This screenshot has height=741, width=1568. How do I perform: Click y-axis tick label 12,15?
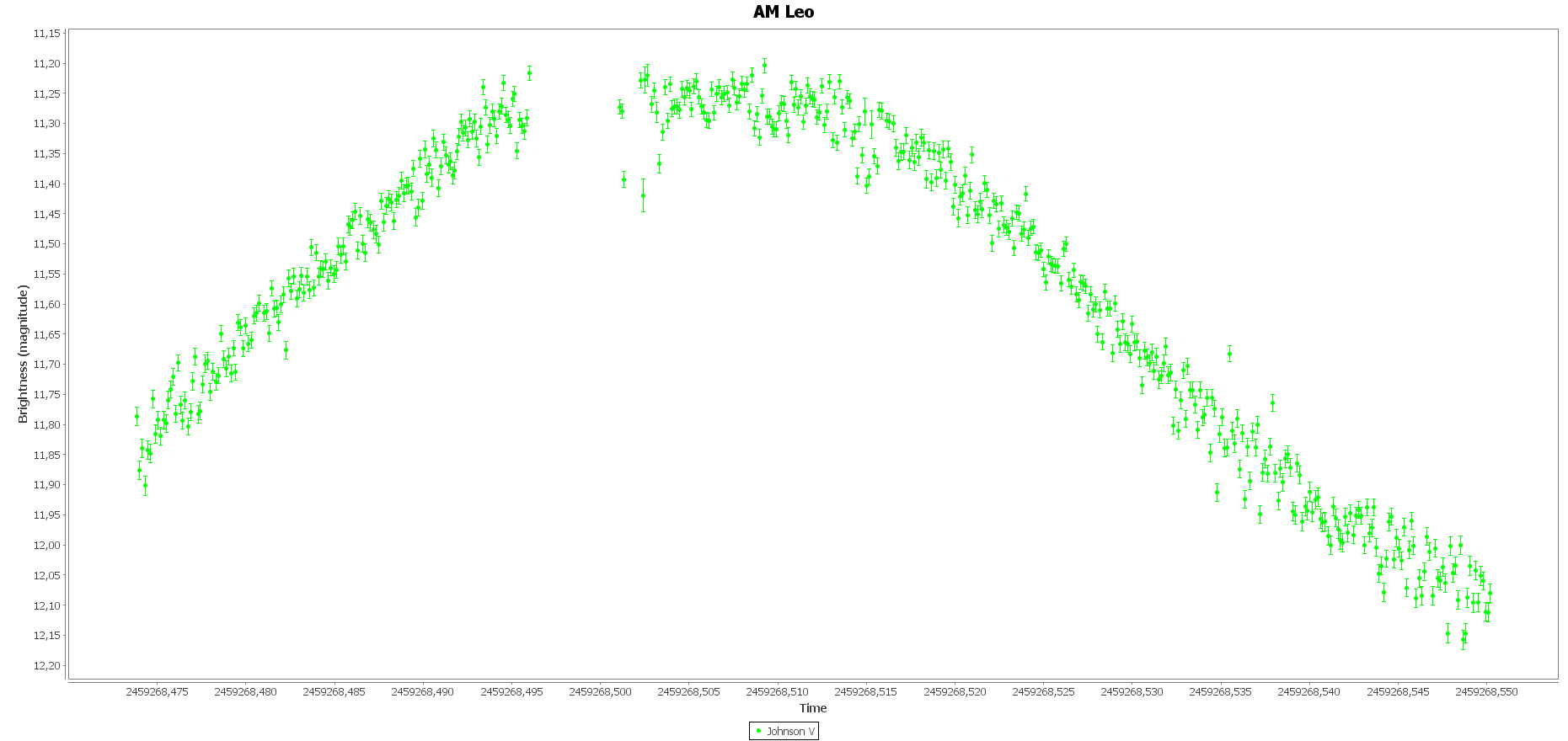pyautogui.click(x=47, y=636)
